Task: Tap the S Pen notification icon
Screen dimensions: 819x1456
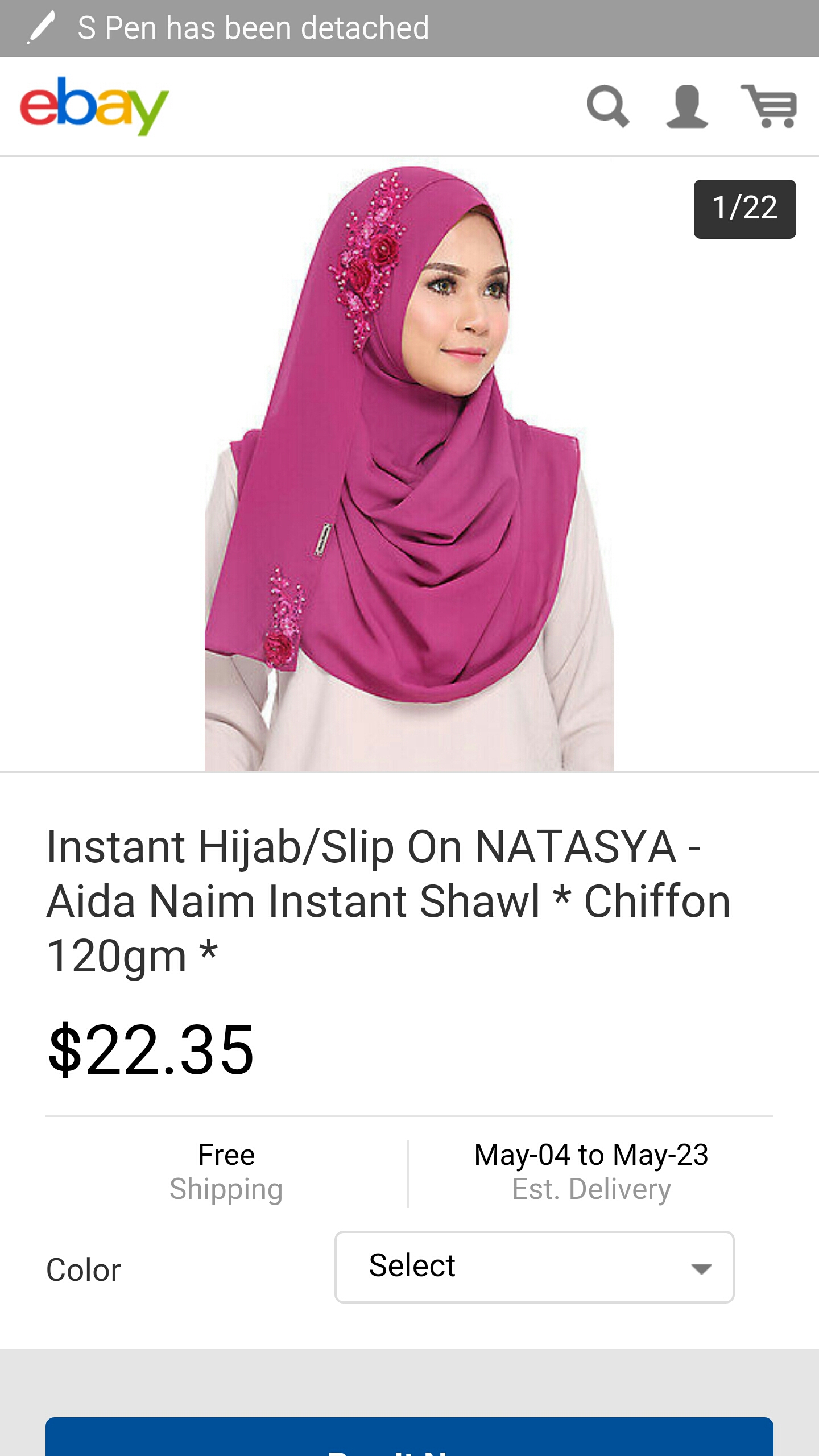Action: tap(41, 27)
